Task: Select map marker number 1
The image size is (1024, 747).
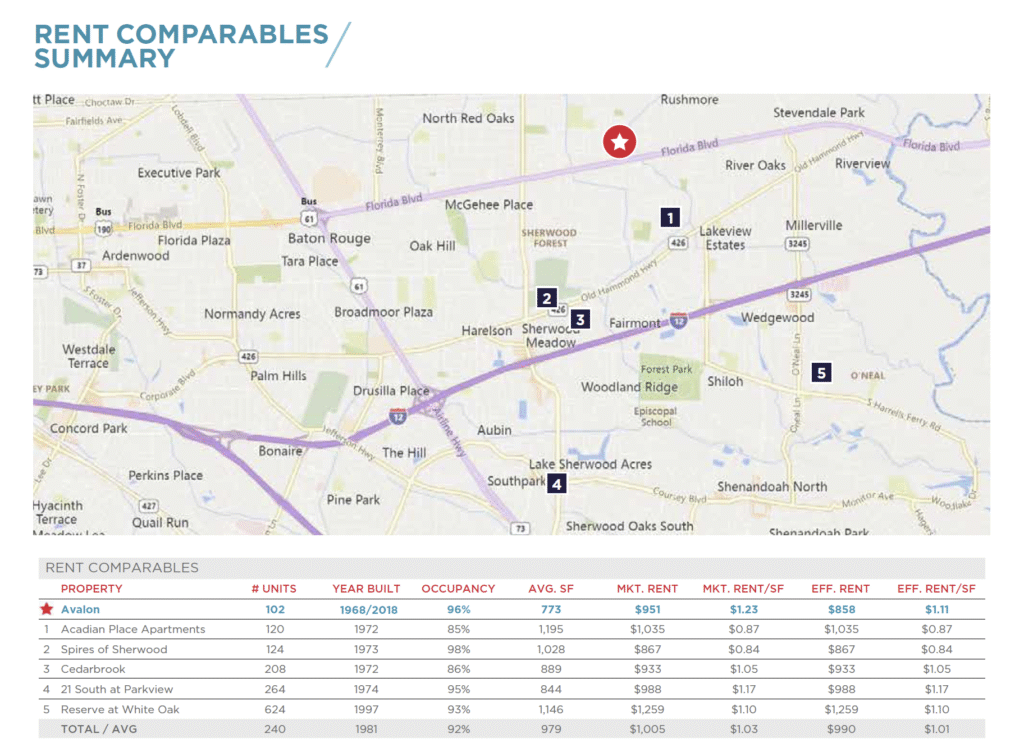Action: 670,217
